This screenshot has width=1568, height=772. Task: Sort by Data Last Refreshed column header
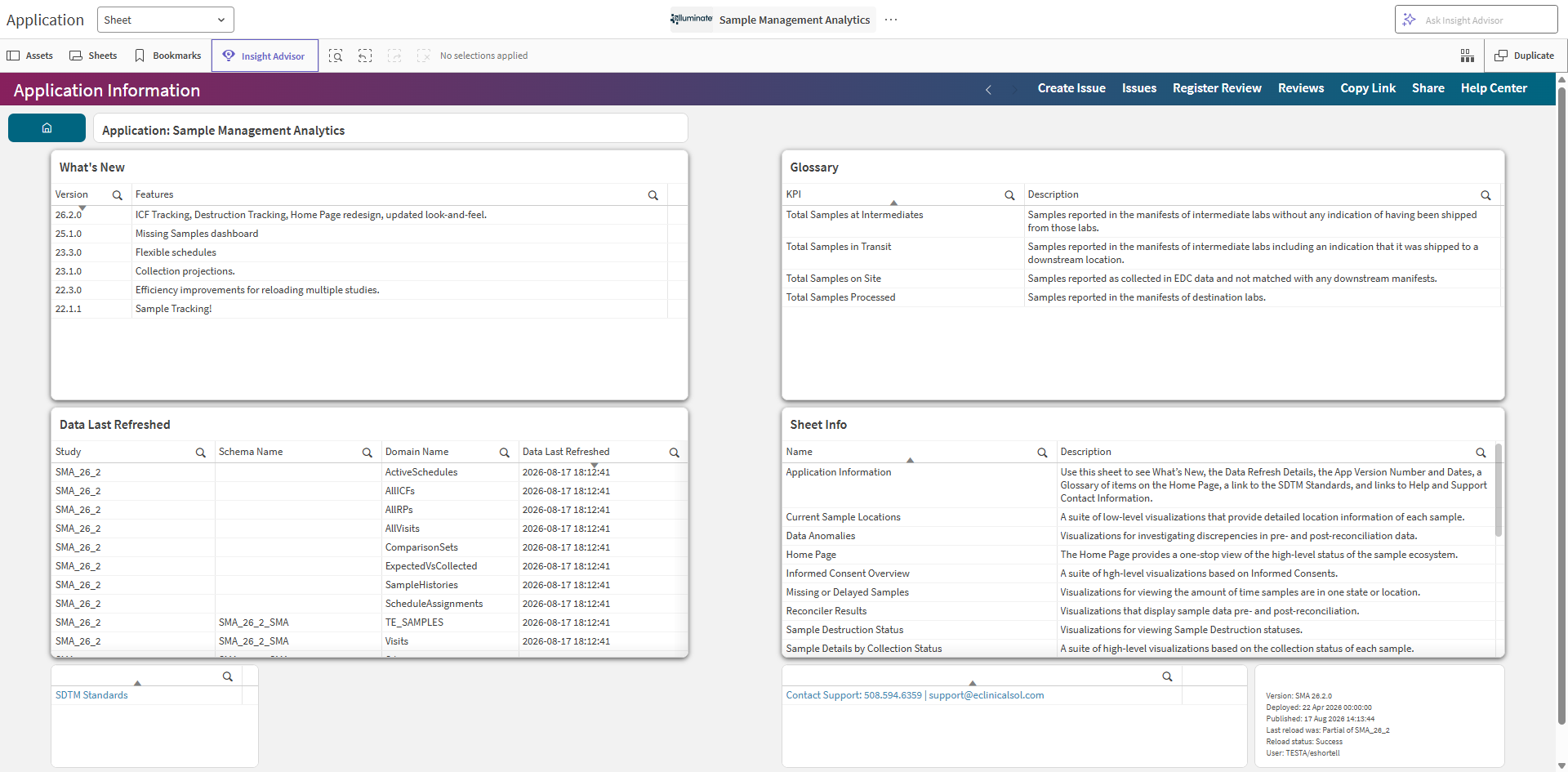point(566,452)
